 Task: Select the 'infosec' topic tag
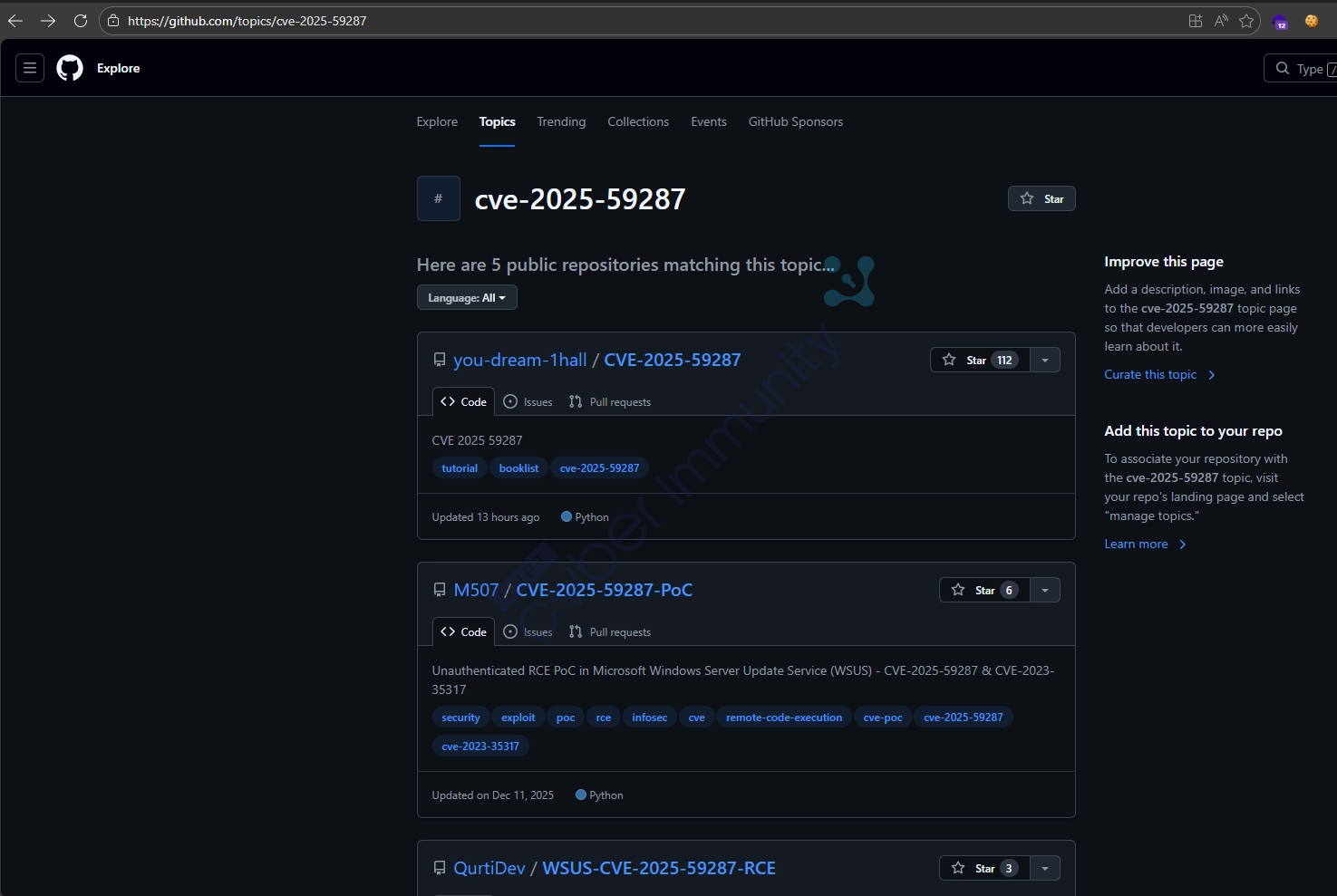tap(649, 718)
